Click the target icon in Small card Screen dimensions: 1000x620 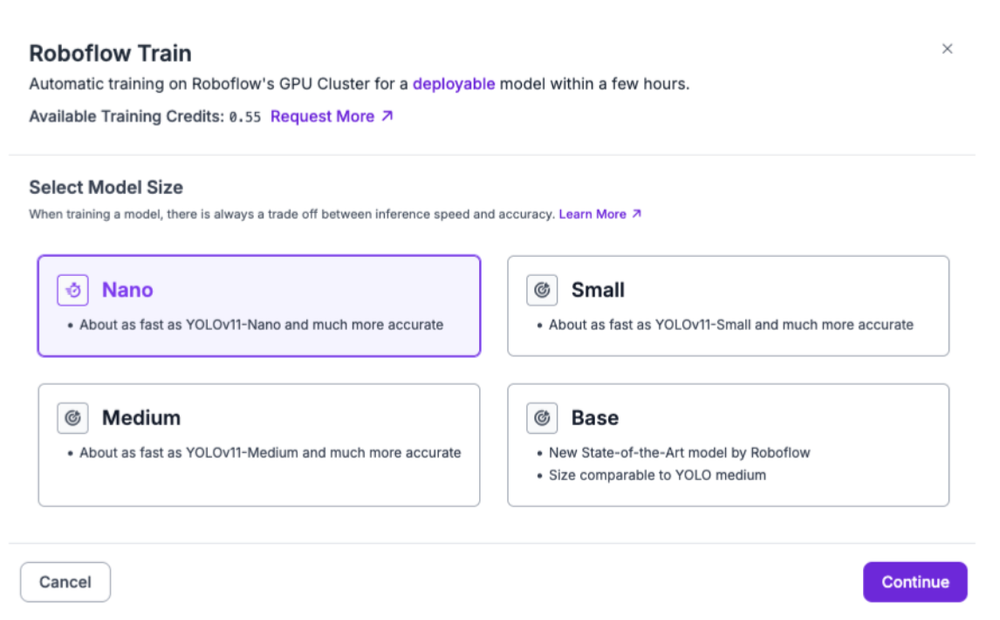[542, 290]
